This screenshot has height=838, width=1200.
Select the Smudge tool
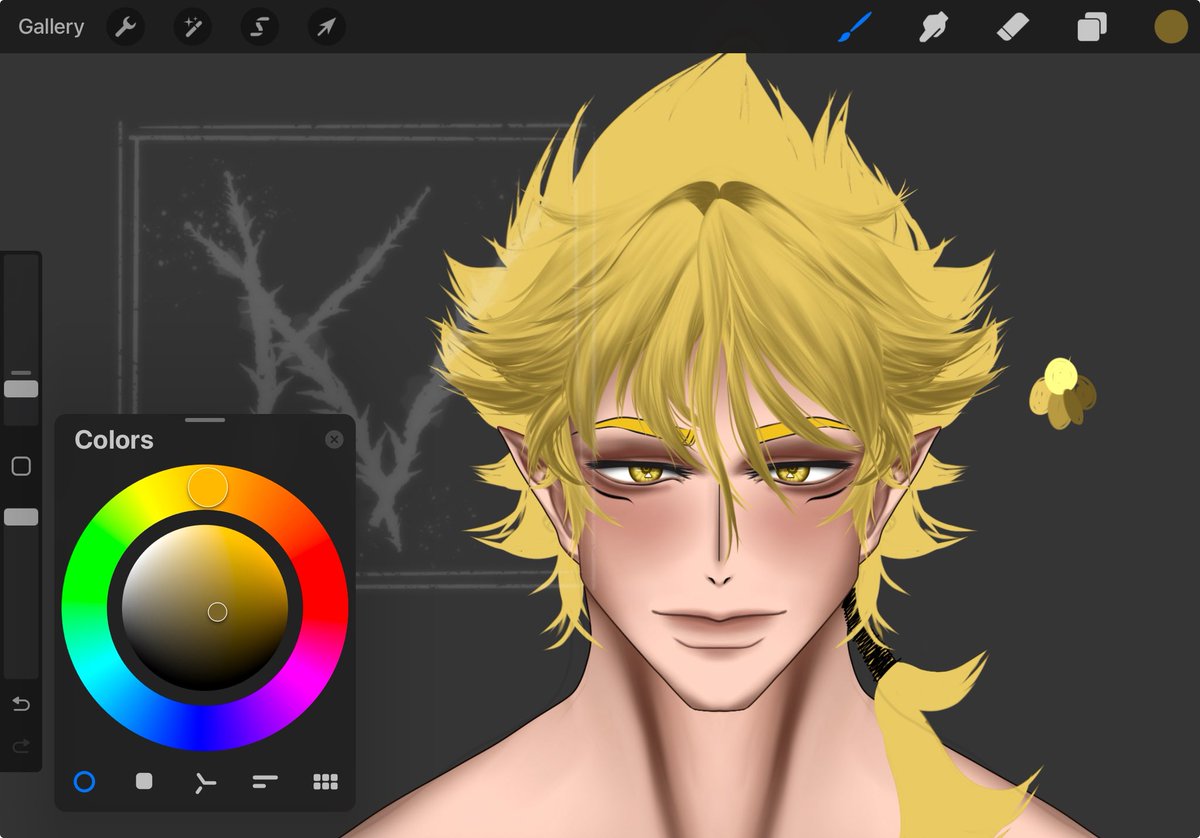pyautogui.click(x=934, y=27)
